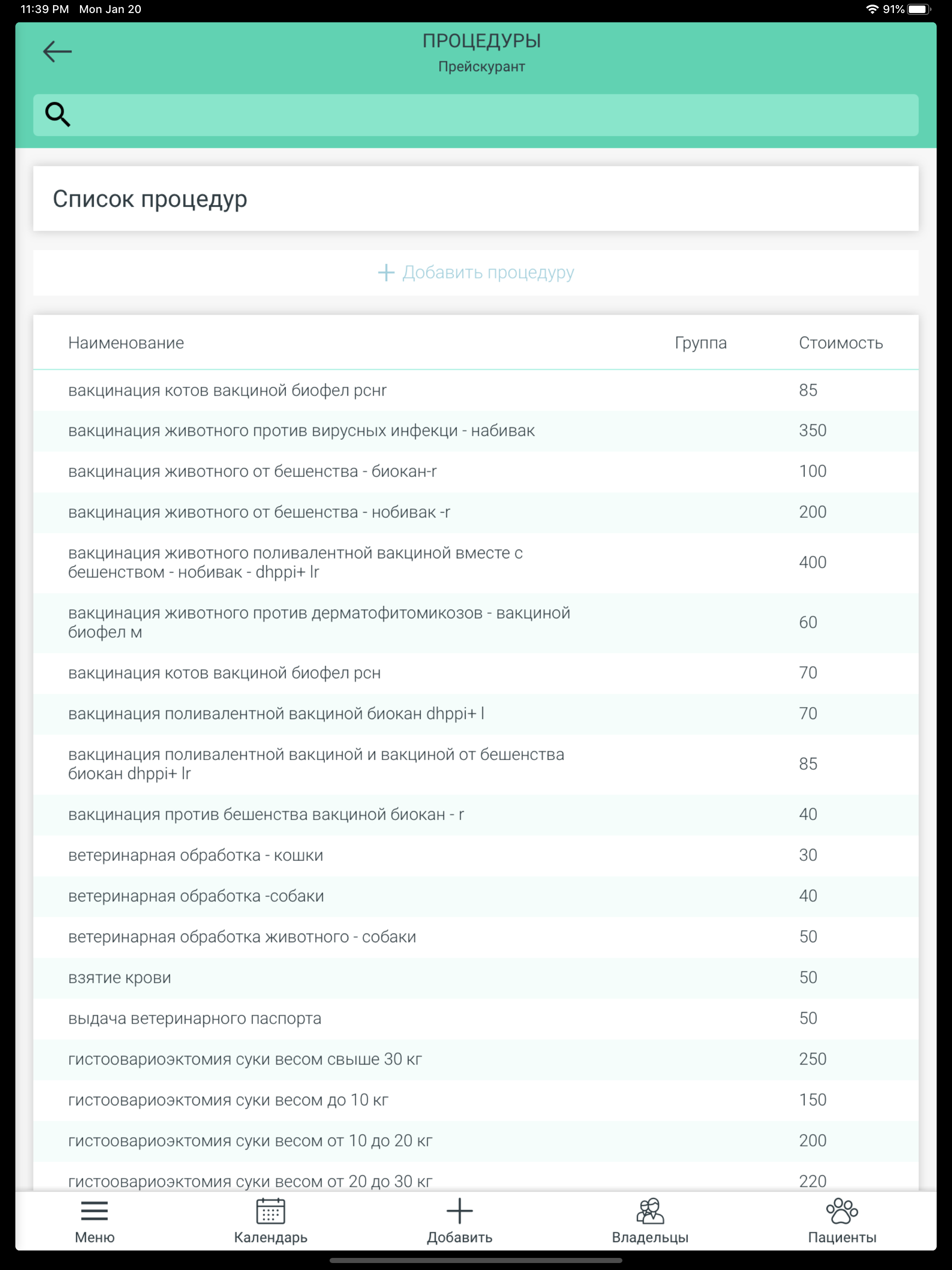952x1270 pixels.
Task: Open выдача ветеринарного паспорта entry
Action: point(476,1019)
